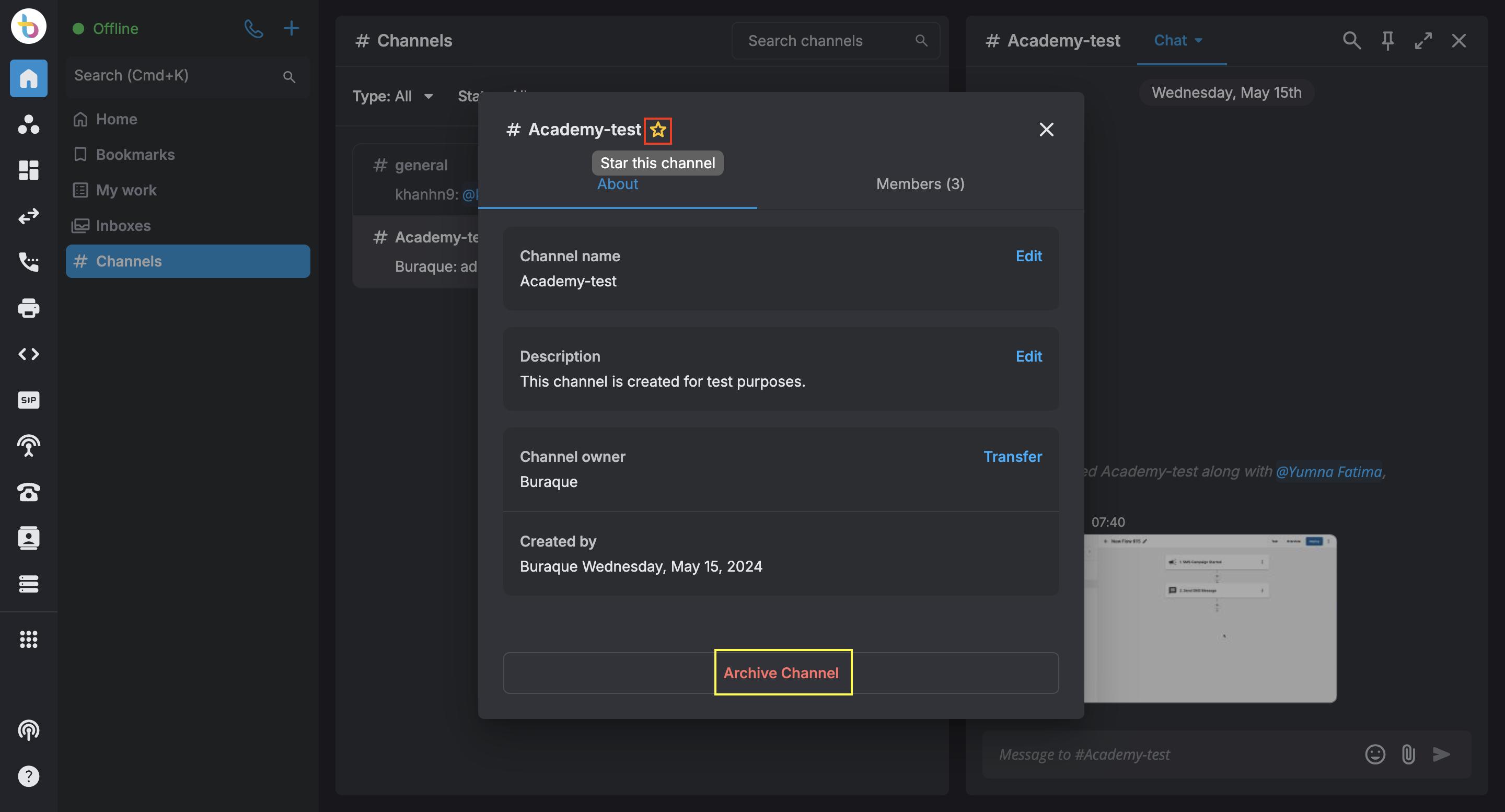Click the stacked storage icon
The height and width of the screenshot is (812, 1505).
pos(29,584)
